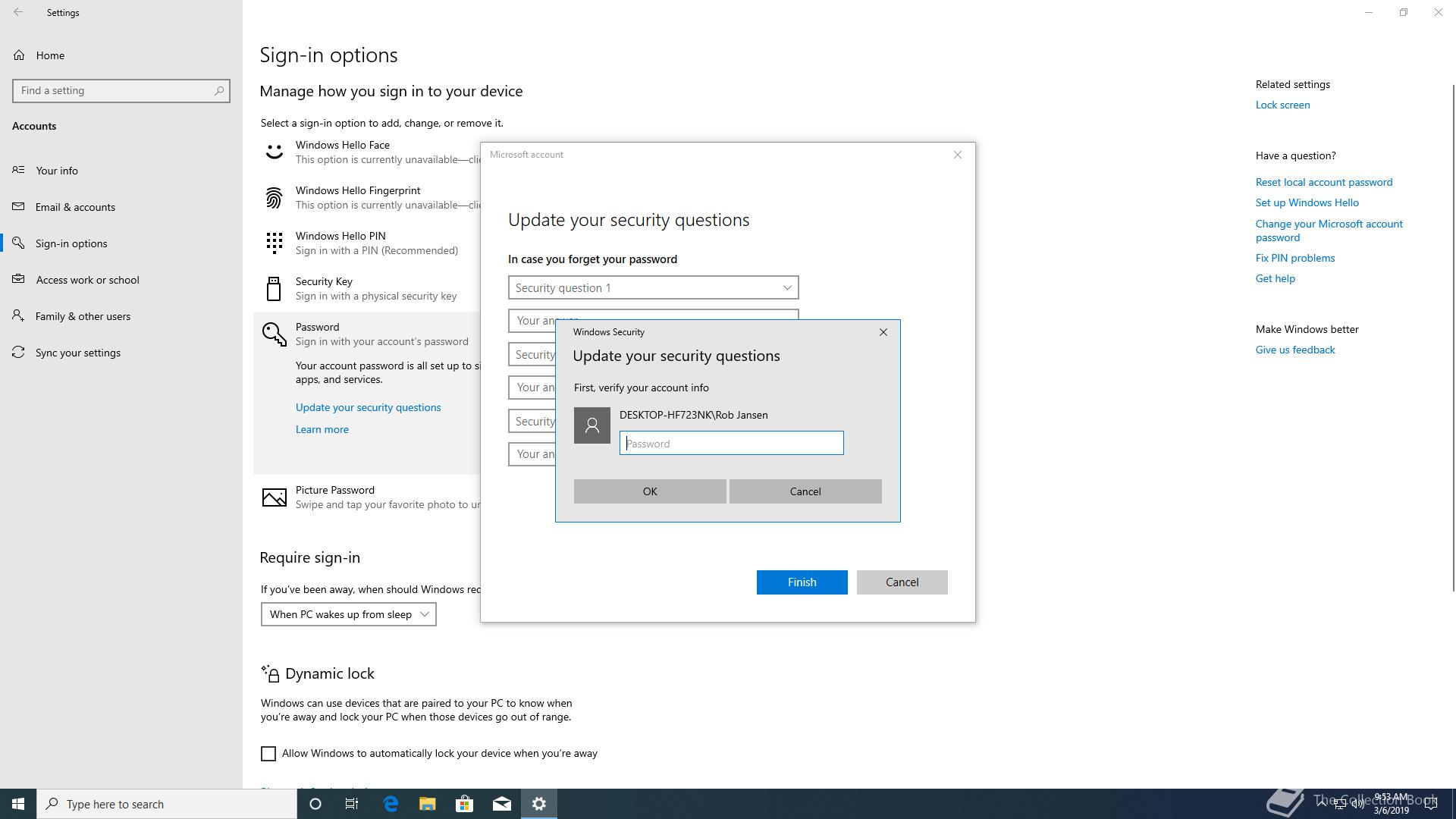Click Reset local account password link
Viewport: 1456px width, 819px height.
1324,182
